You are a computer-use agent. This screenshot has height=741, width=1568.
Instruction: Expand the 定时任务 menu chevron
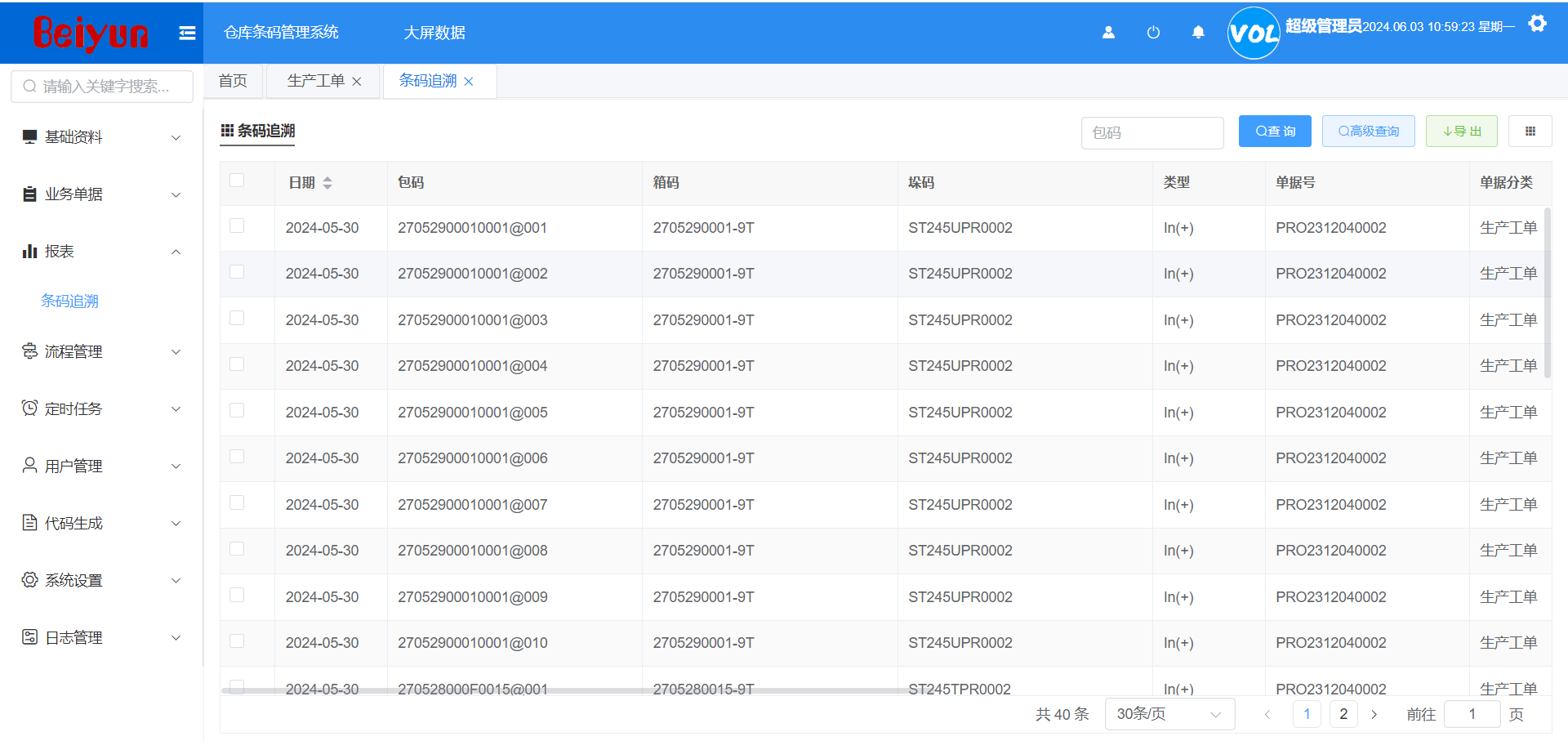pos(176,408)
